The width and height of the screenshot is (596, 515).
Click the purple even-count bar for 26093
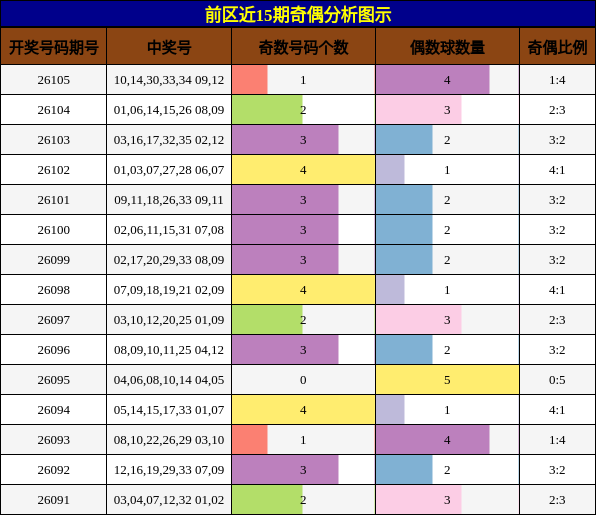coord(433,440)
